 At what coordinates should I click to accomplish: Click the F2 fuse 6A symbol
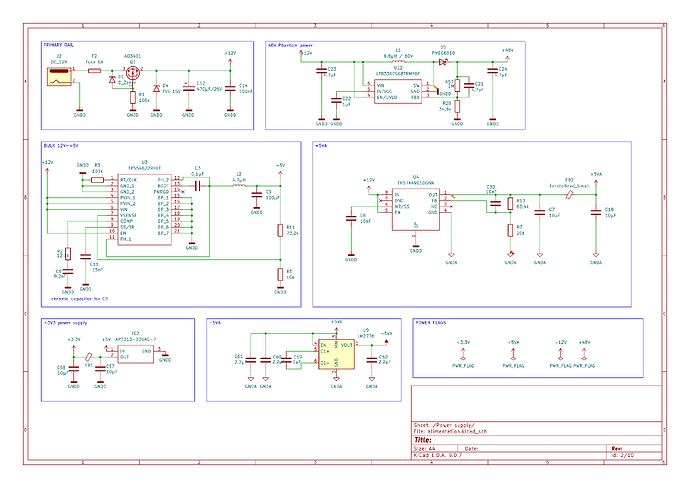click(94, 70)
